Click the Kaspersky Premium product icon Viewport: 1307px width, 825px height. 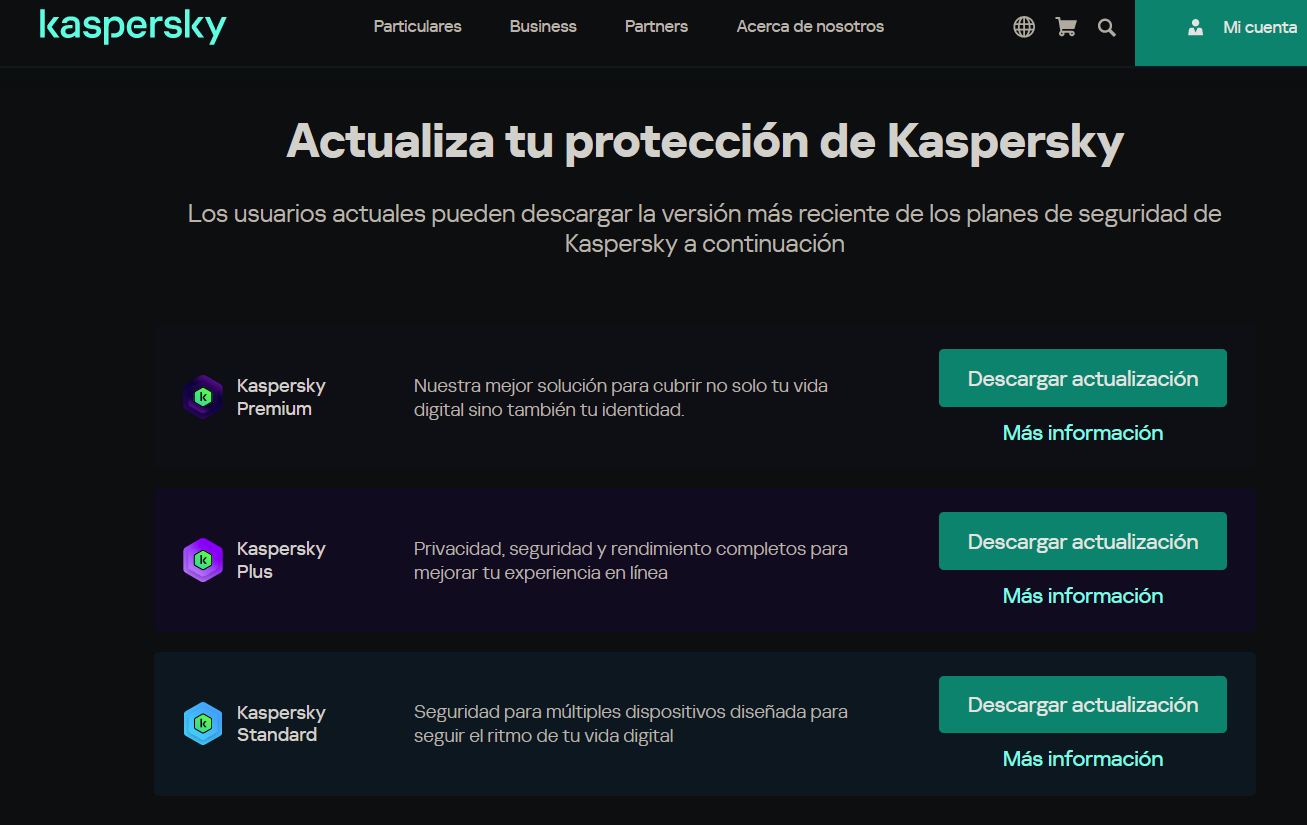click(203, 397)
